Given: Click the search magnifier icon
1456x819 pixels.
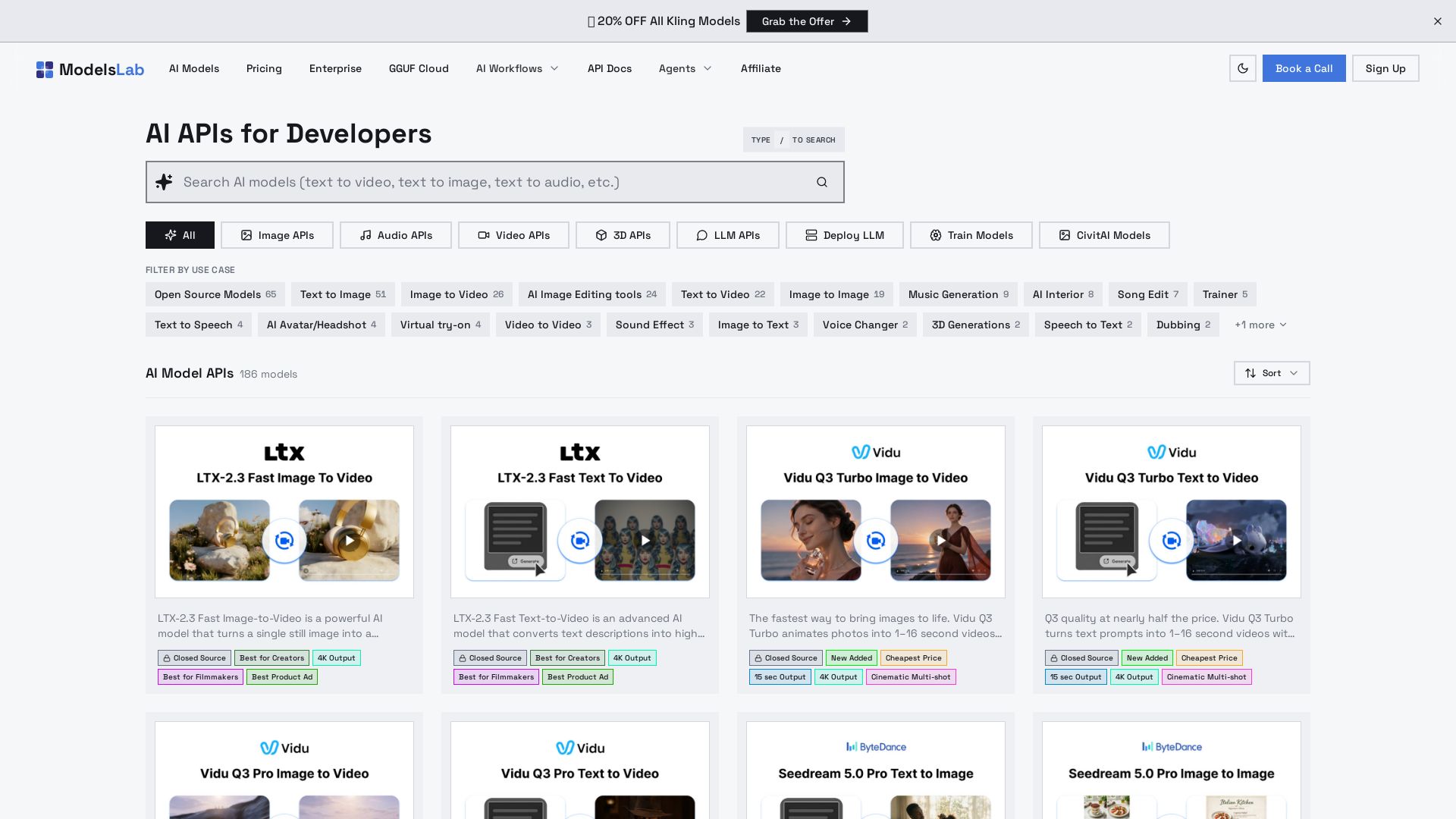Looking at the screenshot, I should click(822, 182).
